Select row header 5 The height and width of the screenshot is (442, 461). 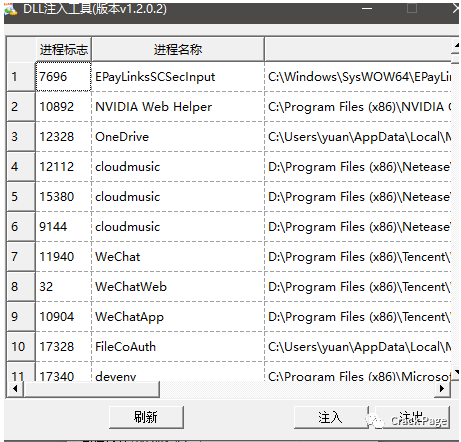[x=21, y=197]
